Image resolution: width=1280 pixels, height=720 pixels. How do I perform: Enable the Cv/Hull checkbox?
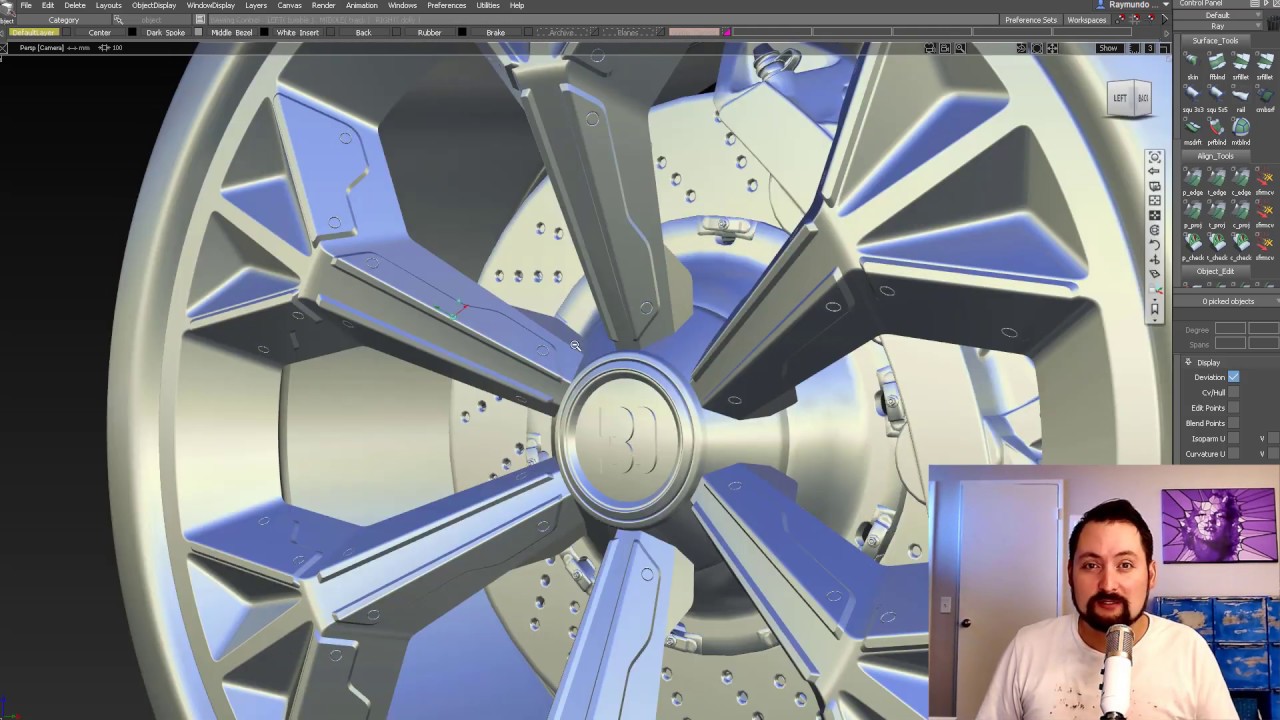click(x=1234, y=392)
